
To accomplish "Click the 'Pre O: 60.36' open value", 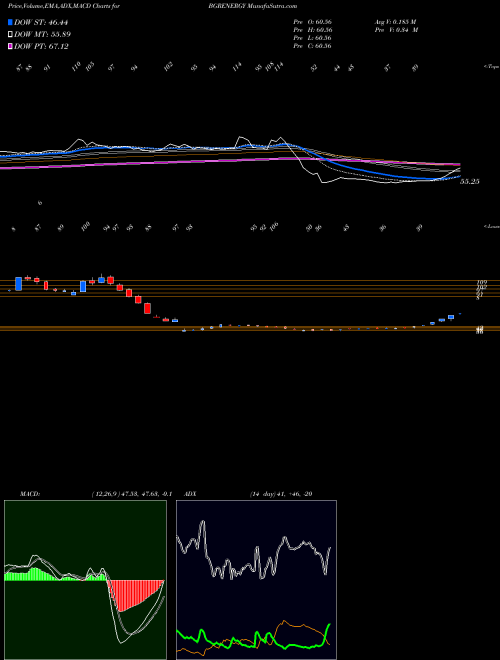I will click(313, 22).
